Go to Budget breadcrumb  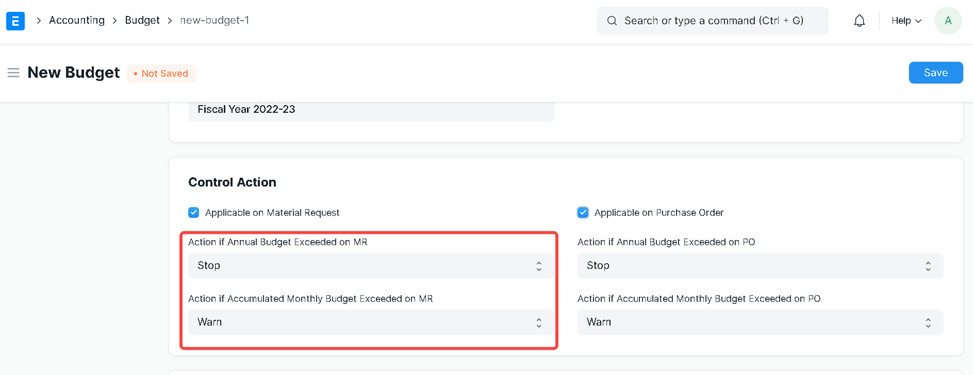[x=142, y=20]
